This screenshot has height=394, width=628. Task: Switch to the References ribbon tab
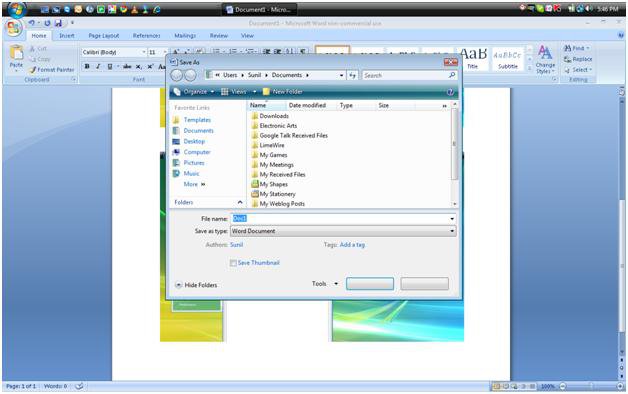click(x=146, y=36)
